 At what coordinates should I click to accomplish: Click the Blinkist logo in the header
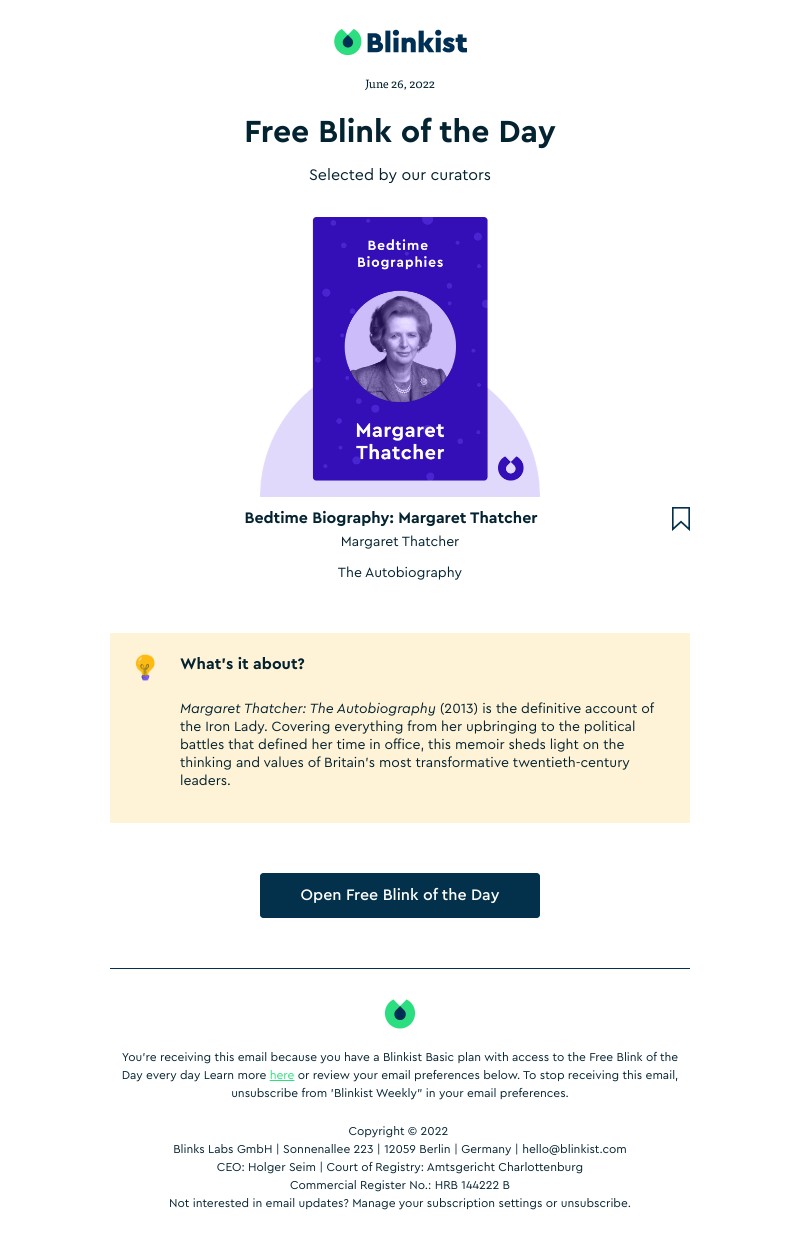[400, 42]
